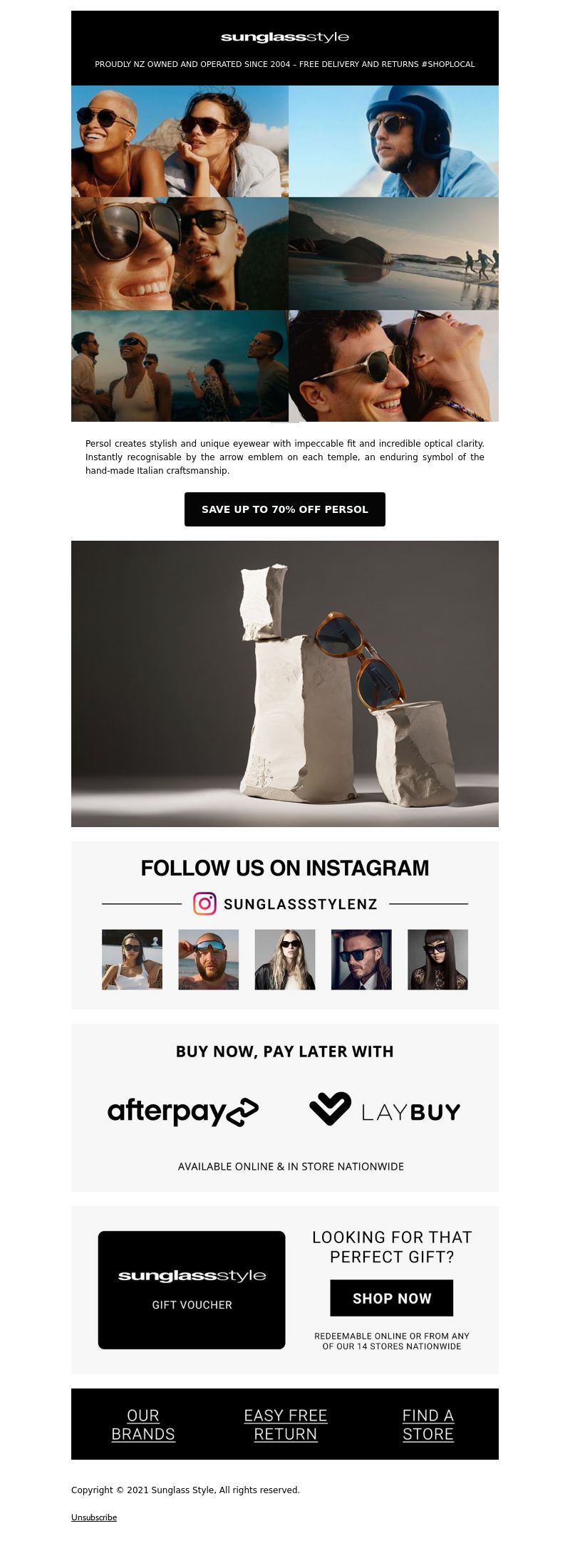Open Instagram photo of blonde woman
This screenshot has height=1568, width=570.
tap(285, 960)
